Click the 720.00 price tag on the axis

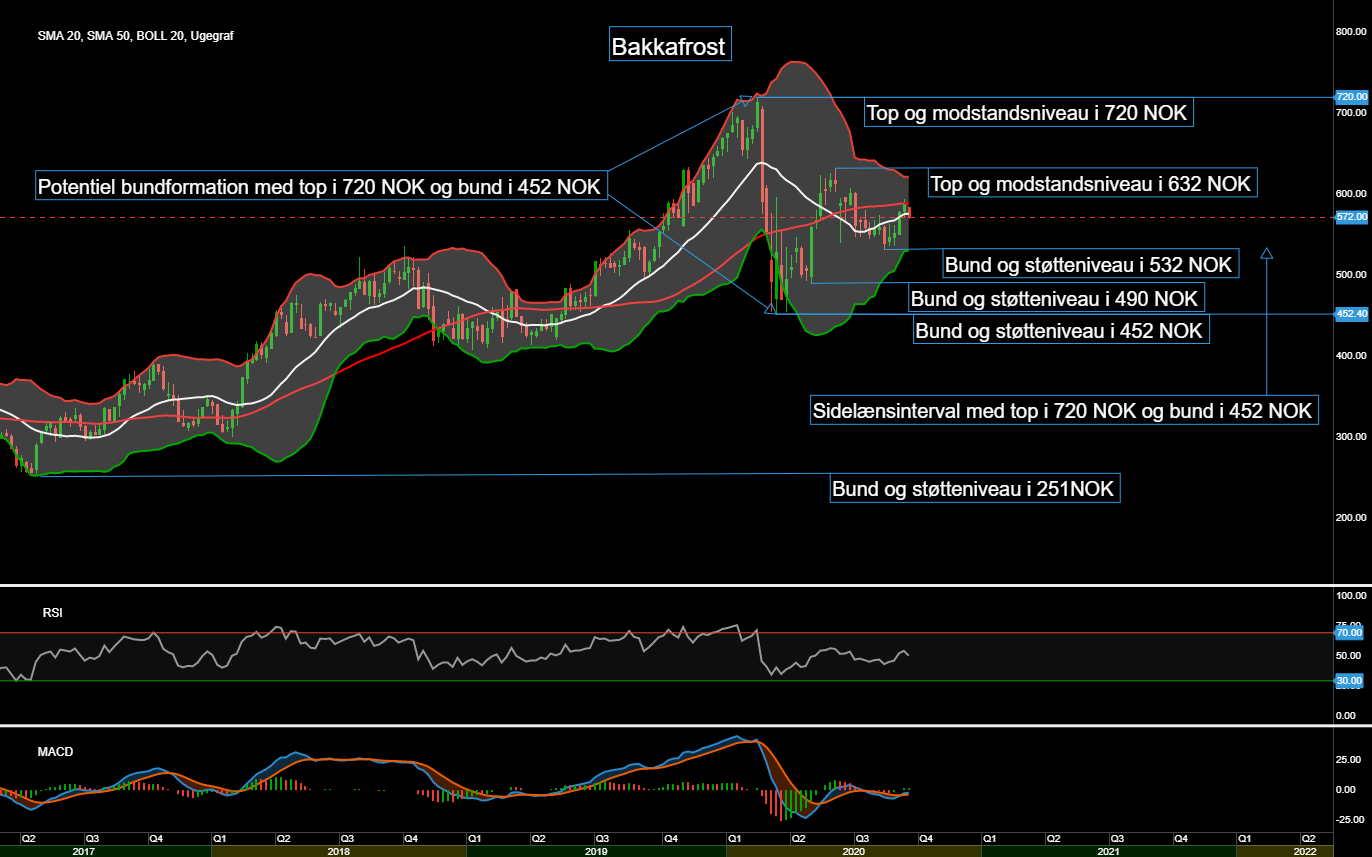tap(1352, 96)
